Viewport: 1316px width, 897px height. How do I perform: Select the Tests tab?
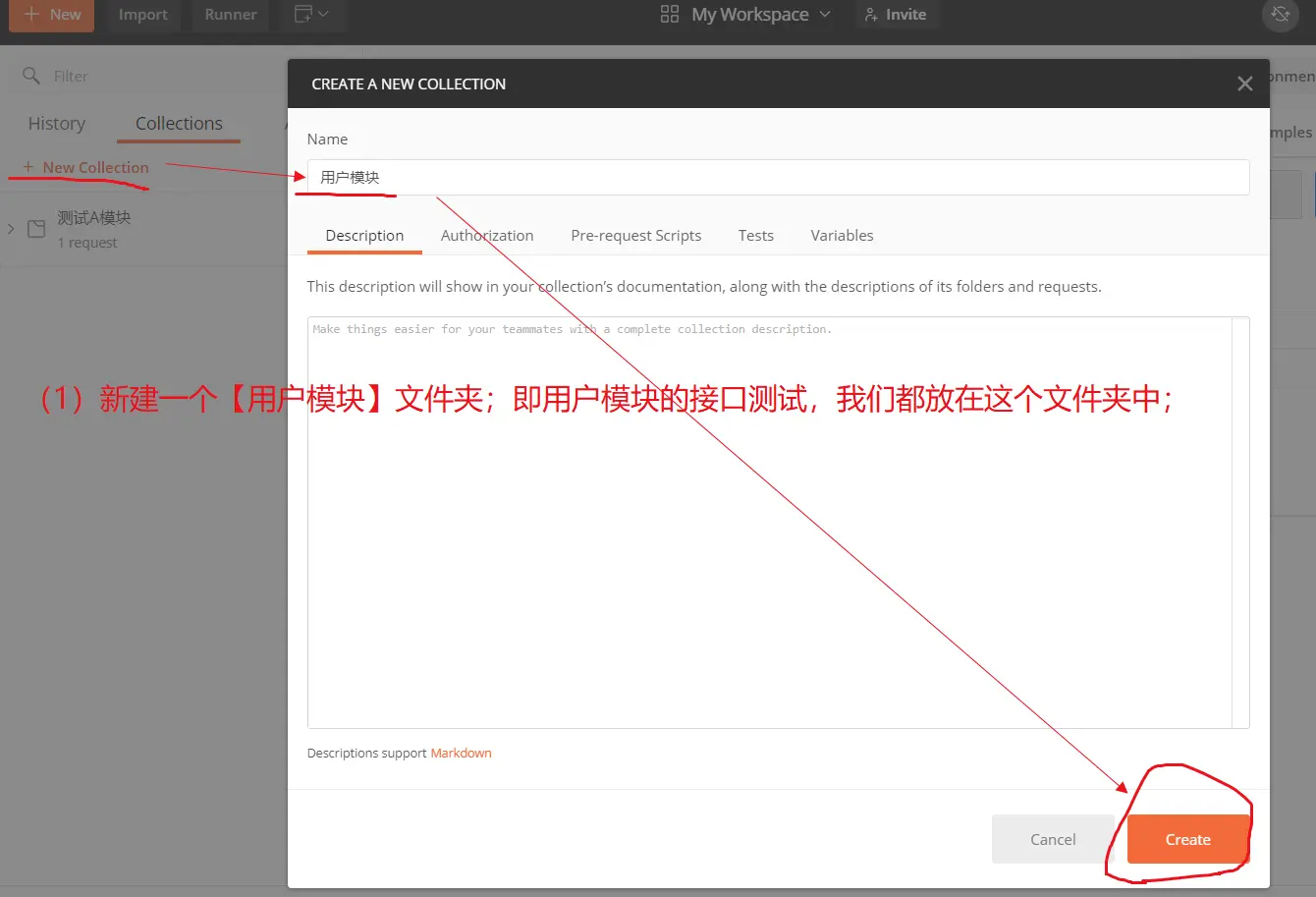pyautogui.click(x=755, y=236)
